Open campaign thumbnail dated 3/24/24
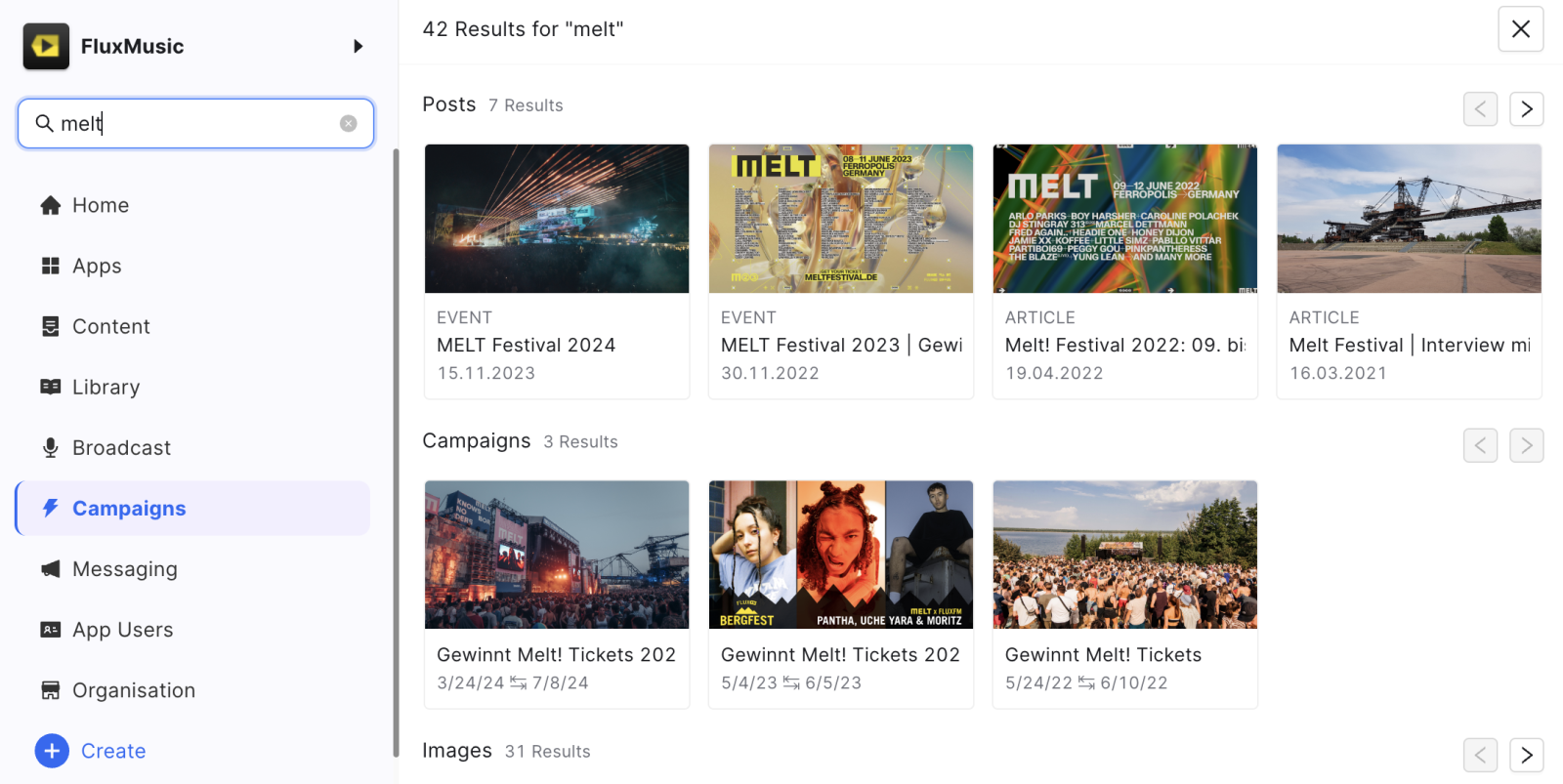Image resolution: width=1563 pixels, height=784 pixels. point(557,555)
